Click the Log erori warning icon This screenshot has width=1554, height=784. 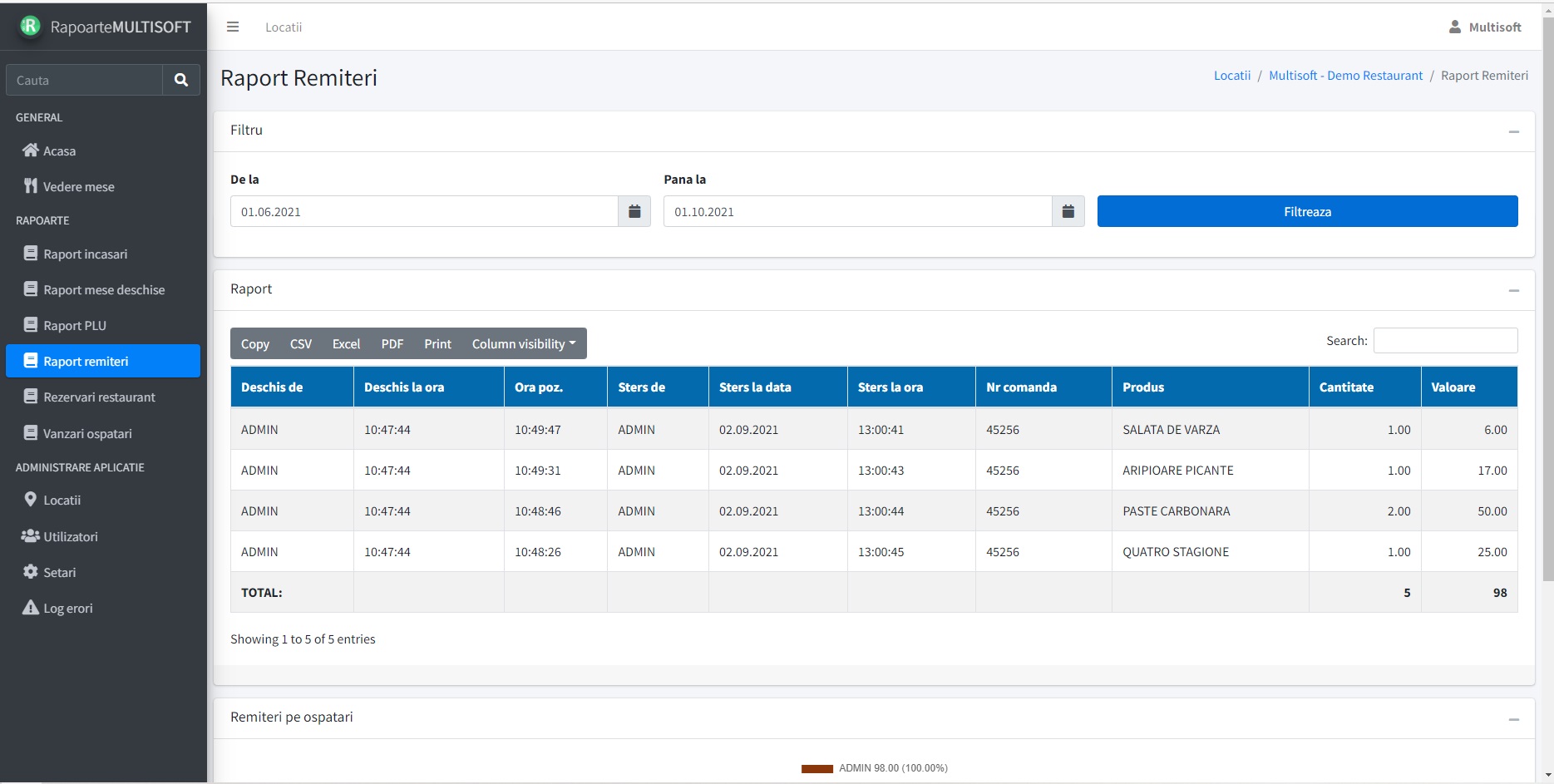(31, 608)
